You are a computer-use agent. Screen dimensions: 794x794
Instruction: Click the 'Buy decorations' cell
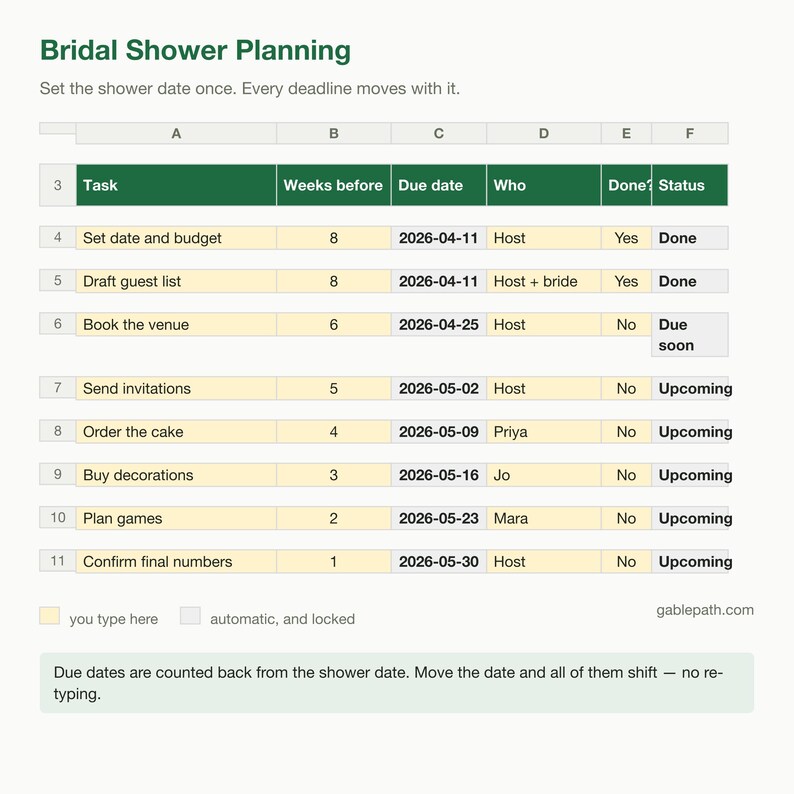[176, 475]
